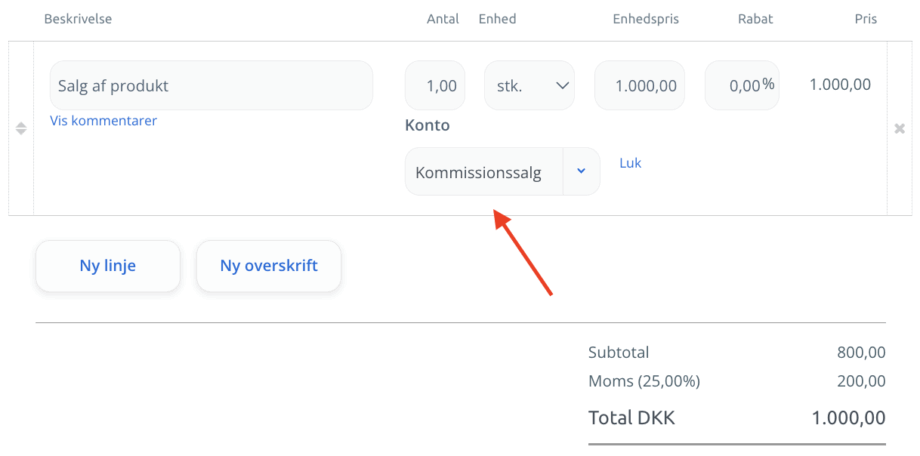Click the bold total amount 1.000,00
Image resolution: width=920 pixels, height=456 pixels.
[x=849, y=418]
